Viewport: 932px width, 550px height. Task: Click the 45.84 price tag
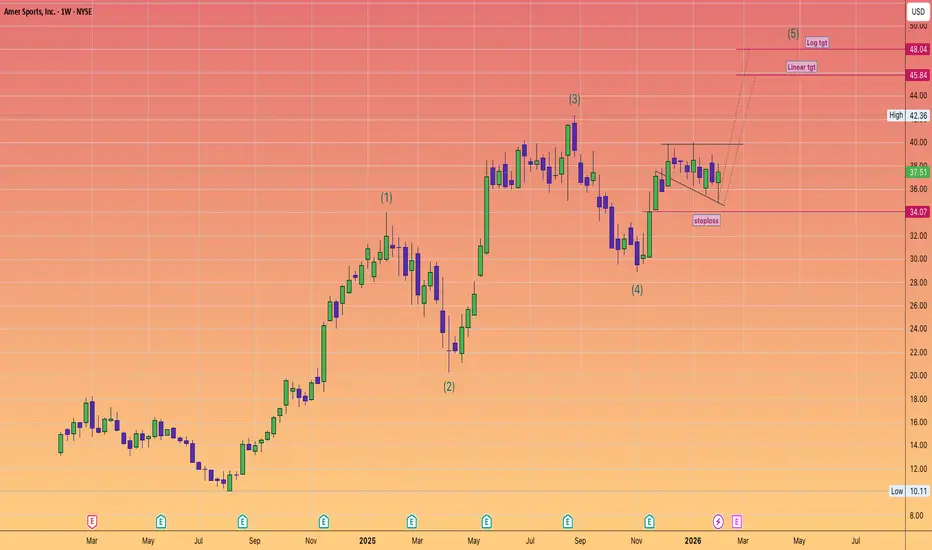pyautogui.click(x=918, y=75)
